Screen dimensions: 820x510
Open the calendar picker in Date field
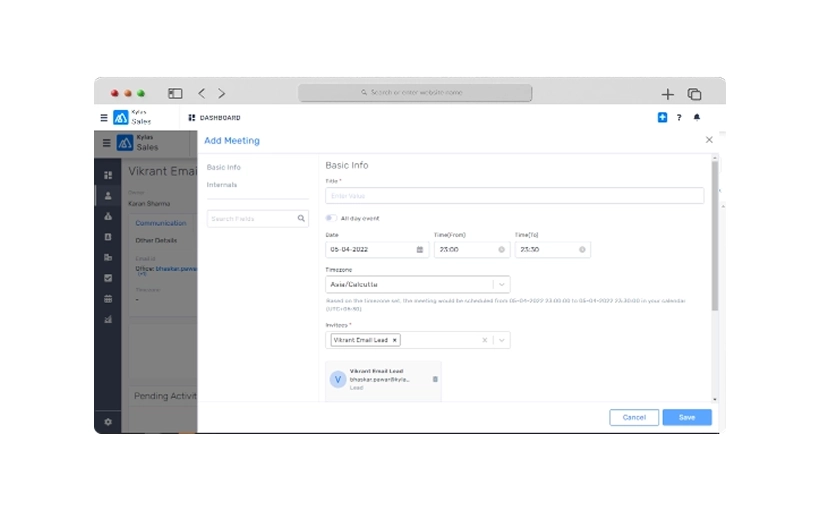coord(420,250)
